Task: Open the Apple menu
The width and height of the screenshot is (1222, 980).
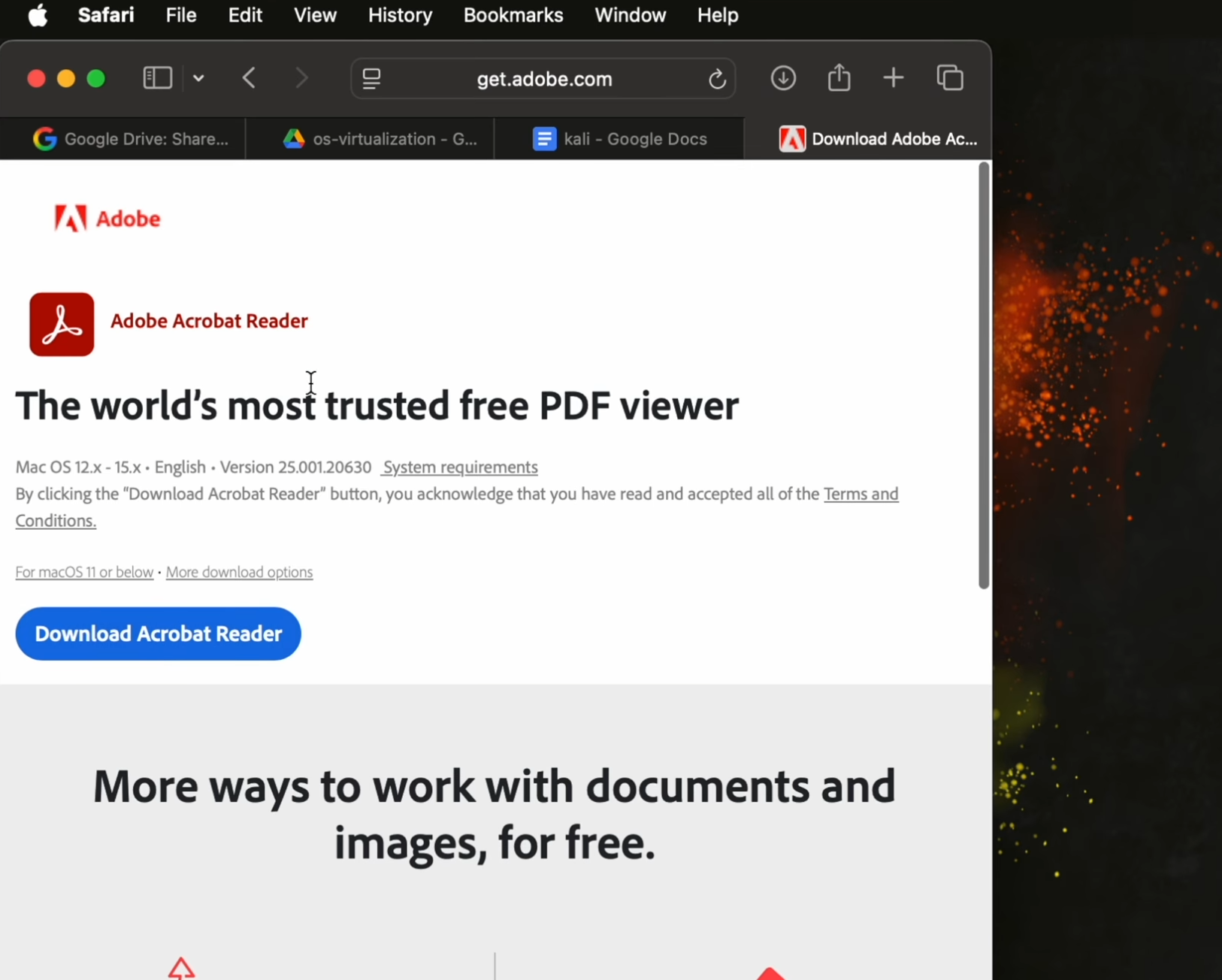Action: (38, 15)
